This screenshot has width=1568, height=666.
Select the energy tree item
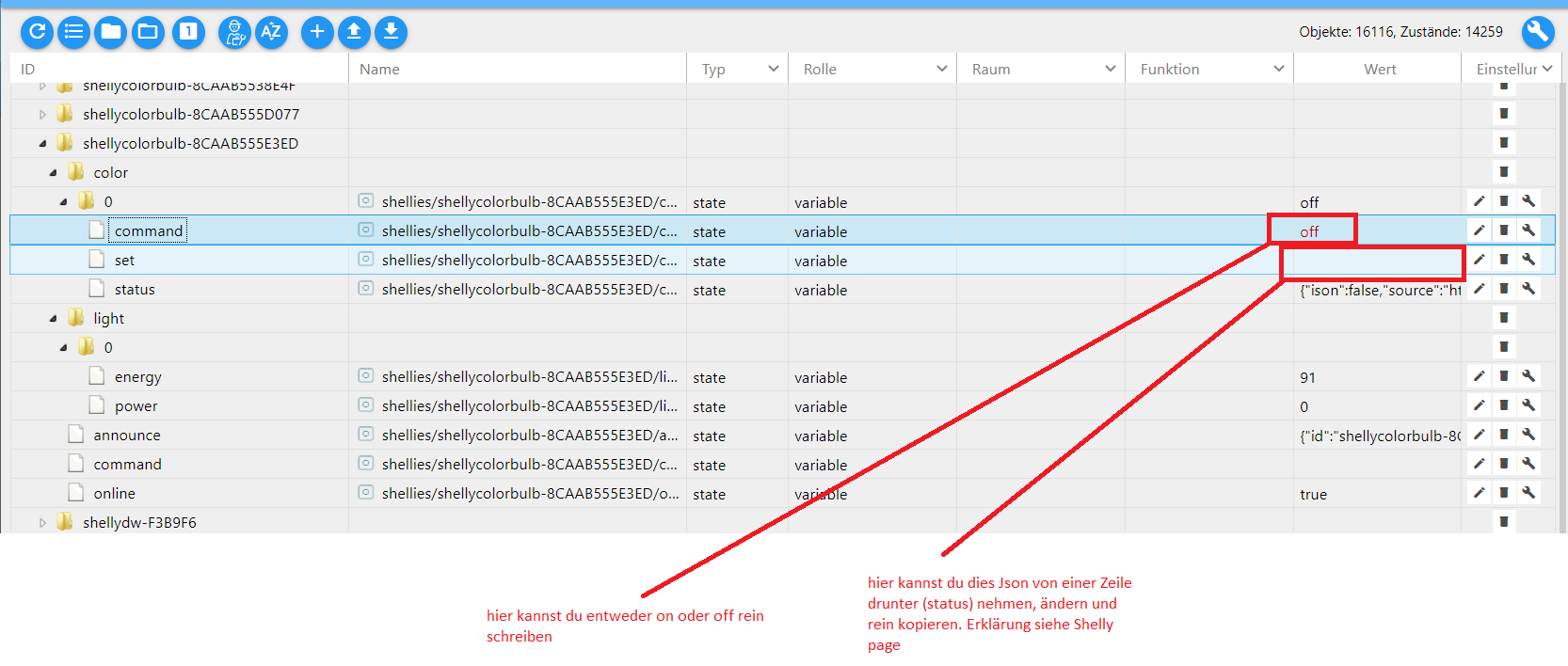138,377
